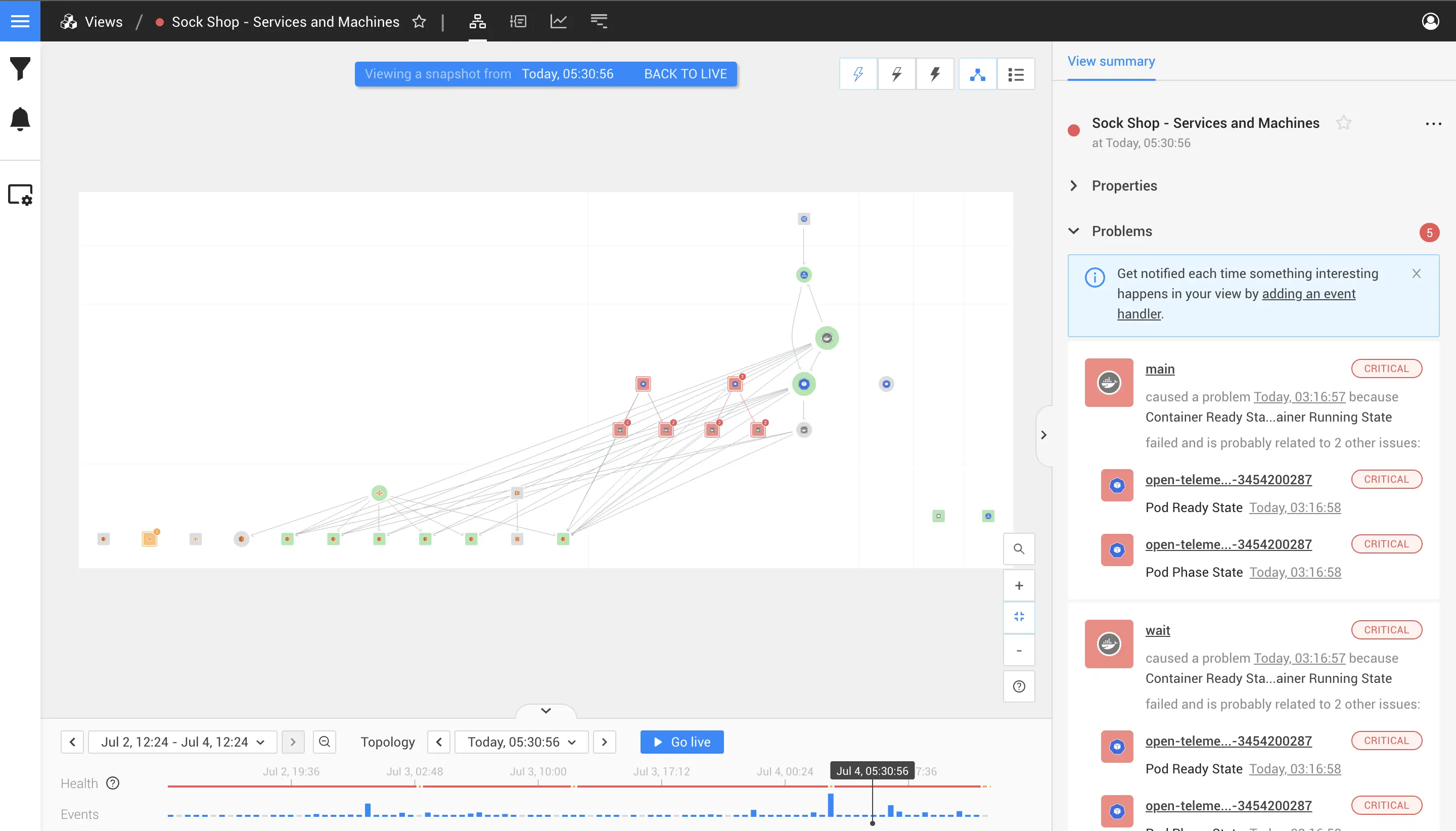1456x831 pixels.
Task: Open the filter panel in the sidebar
Action: click(x=20, y=69)
